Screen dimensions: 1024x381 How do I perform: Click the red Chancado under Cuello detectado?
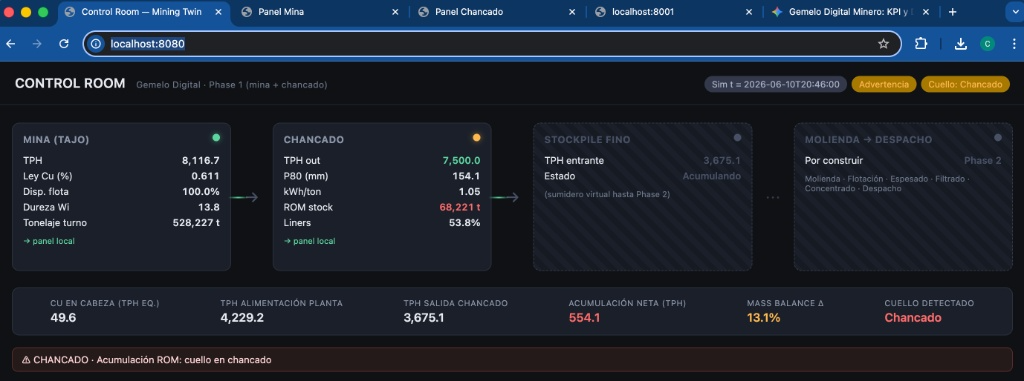(x=913, y=318)
